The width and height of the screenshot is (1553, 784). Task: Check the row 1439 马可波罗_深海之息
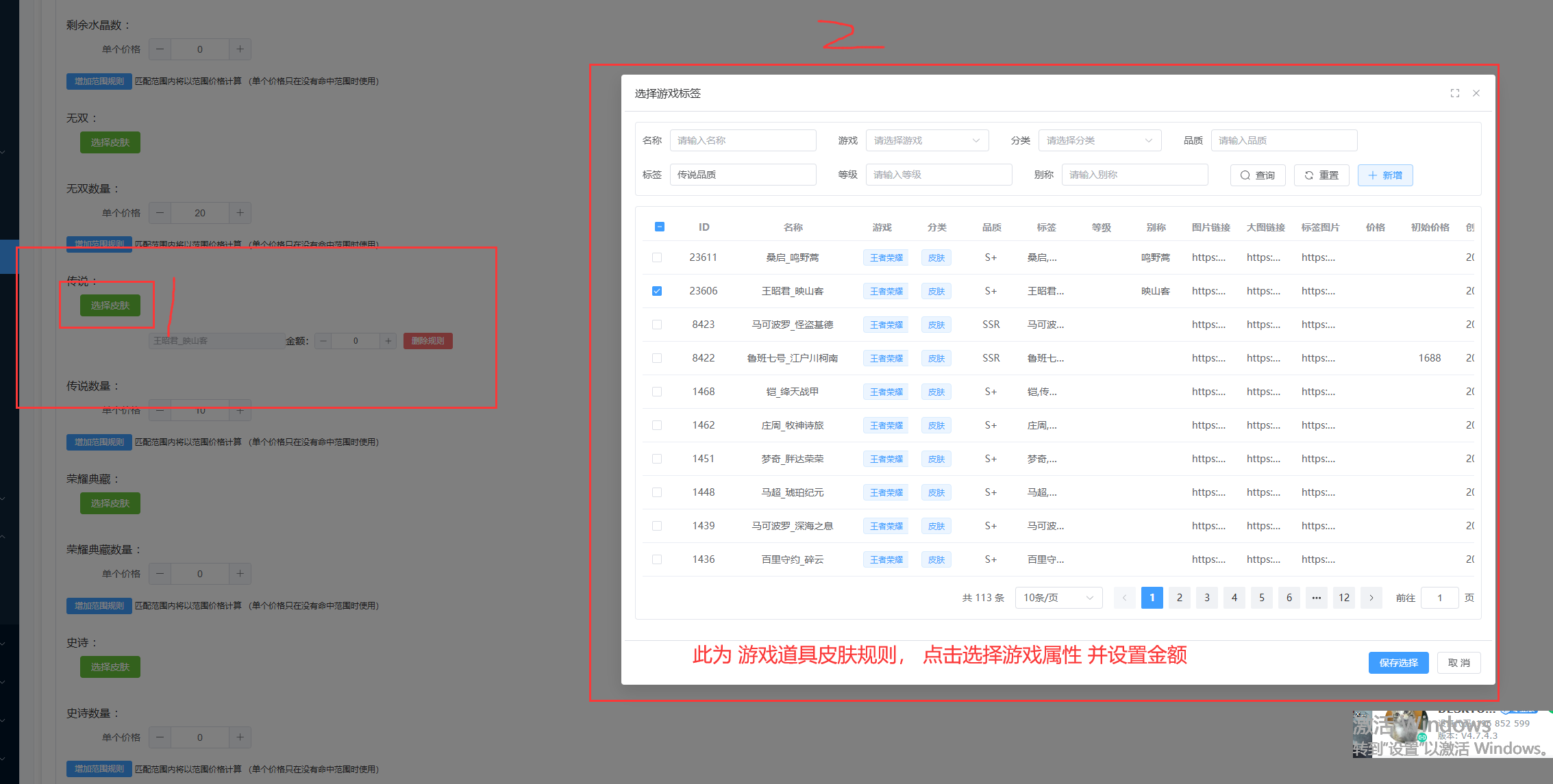point(657,526)
